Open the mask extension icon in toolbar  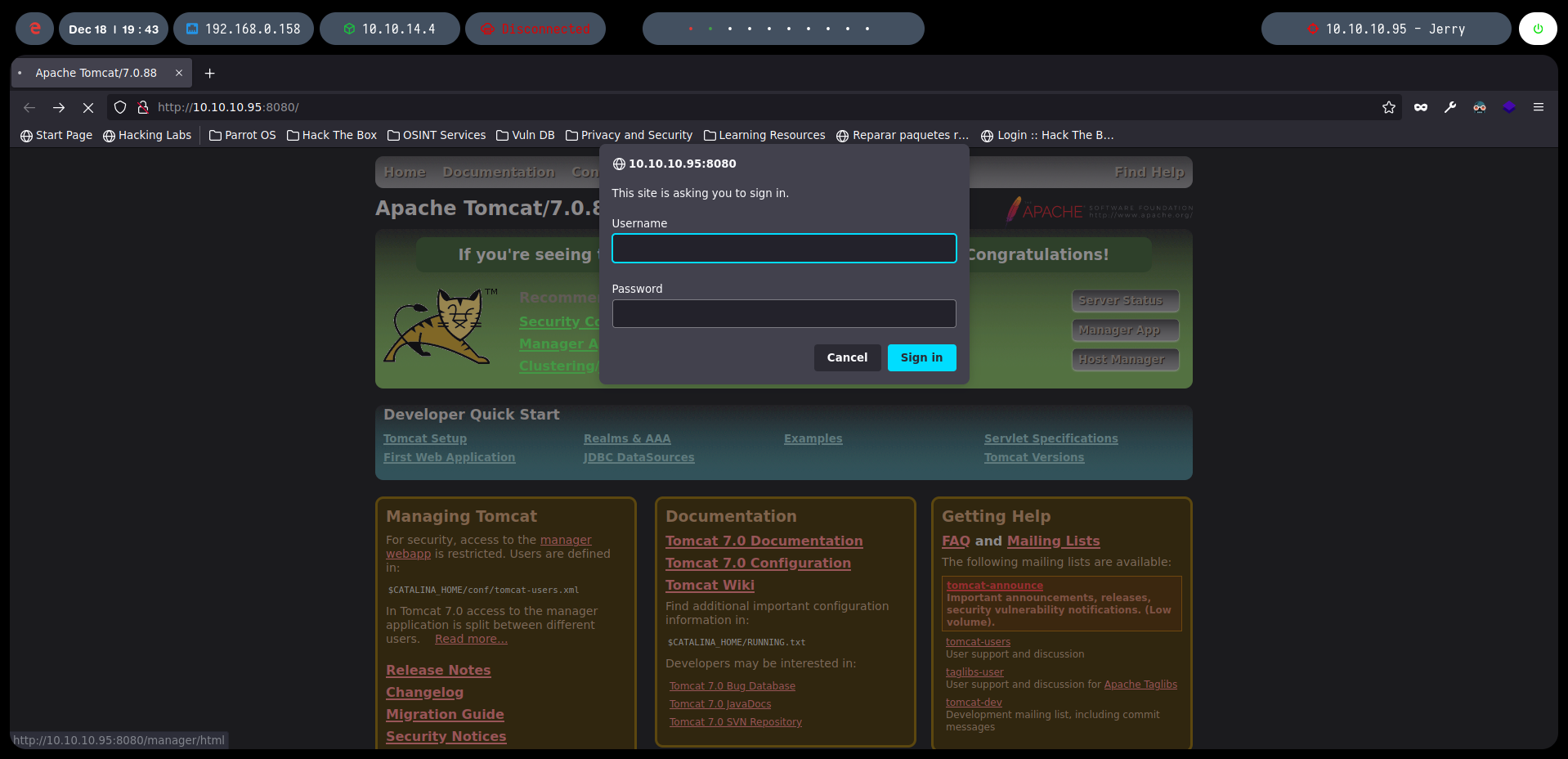point(1421,107)
